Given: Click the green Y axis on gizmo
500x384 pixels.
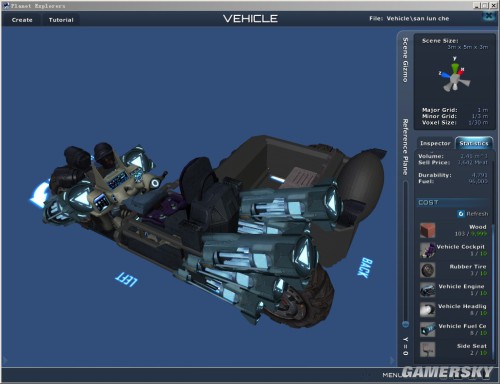Looking at the screenshot, I should pos(455,67).
